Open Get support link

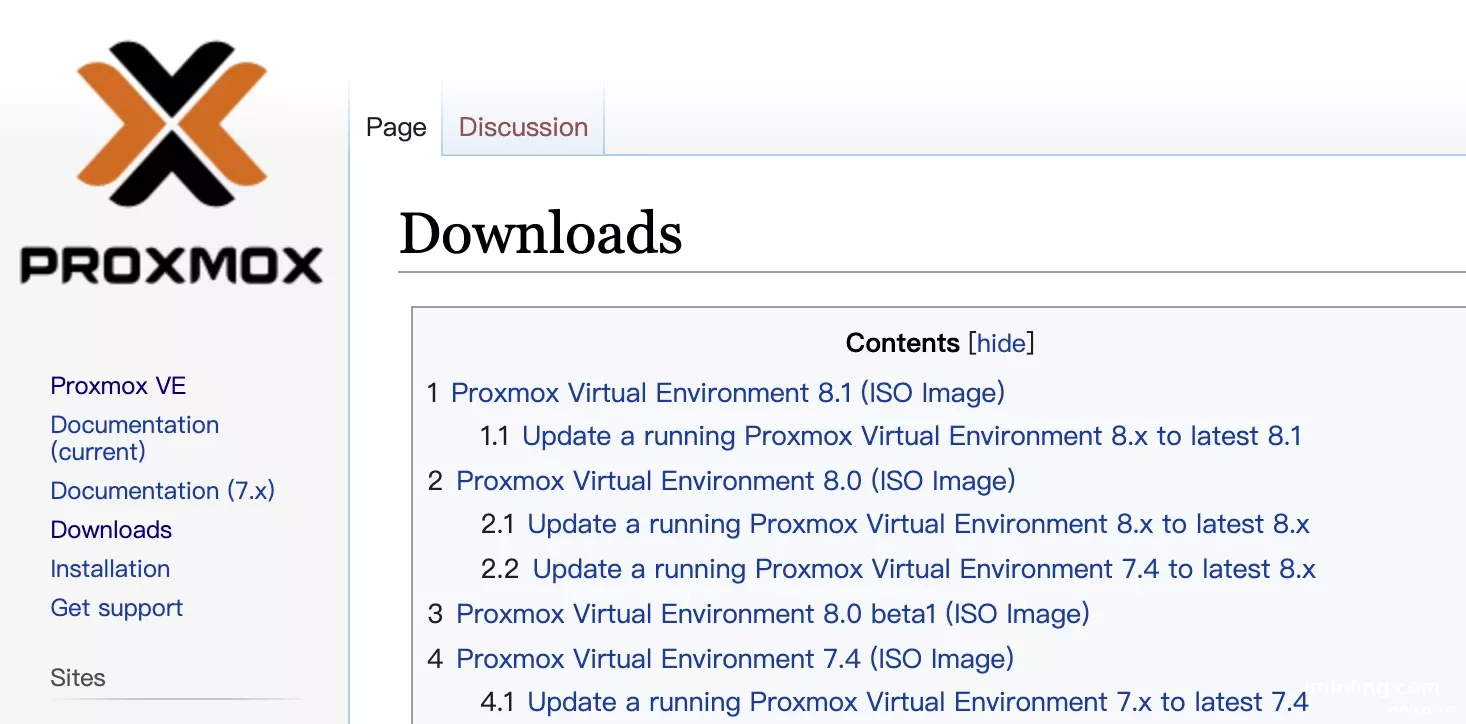click(117, 608)
